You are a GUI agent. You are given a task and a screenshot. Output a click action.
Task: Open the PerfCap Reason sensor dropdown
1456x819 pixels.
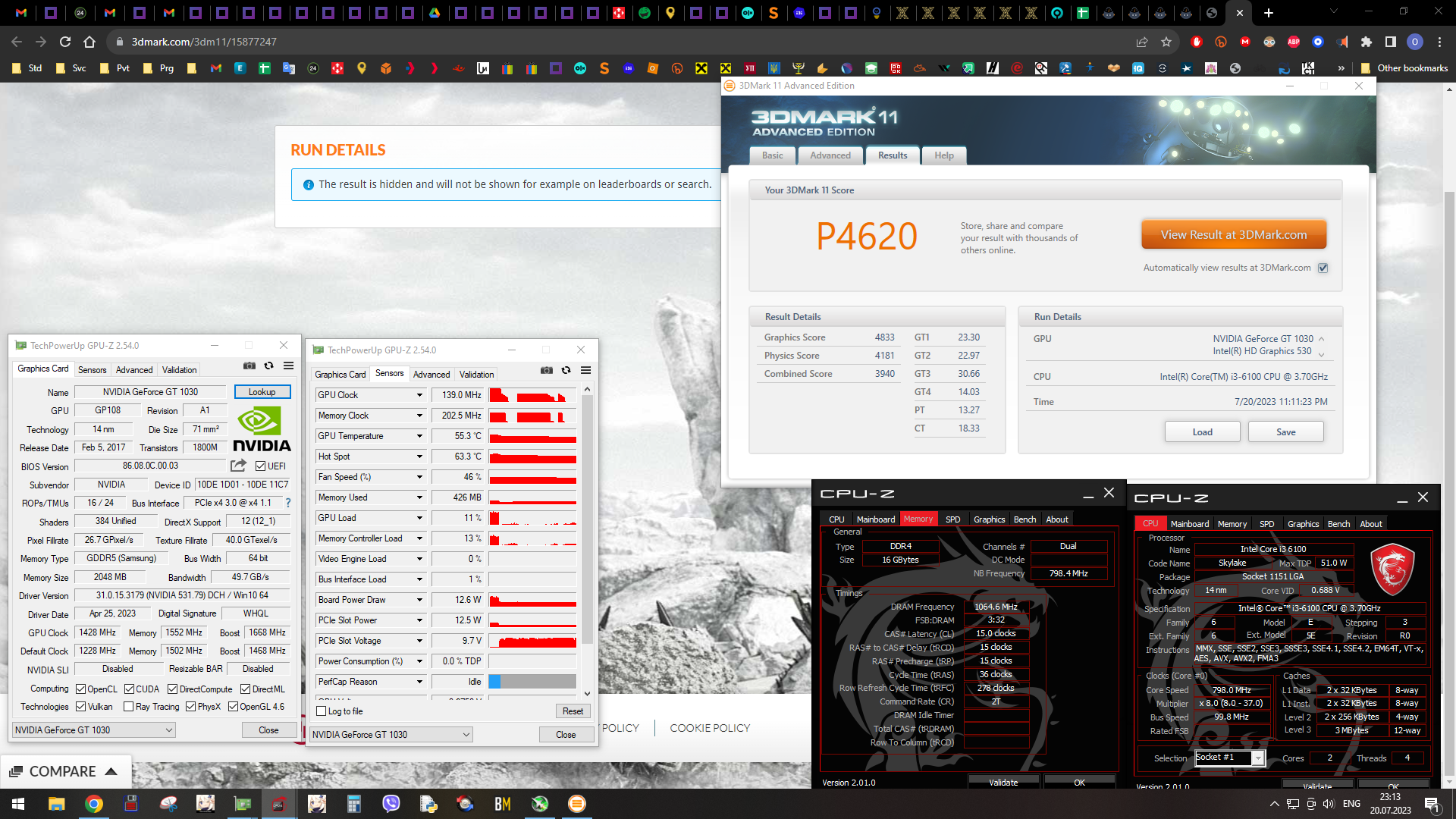[419, 682]
